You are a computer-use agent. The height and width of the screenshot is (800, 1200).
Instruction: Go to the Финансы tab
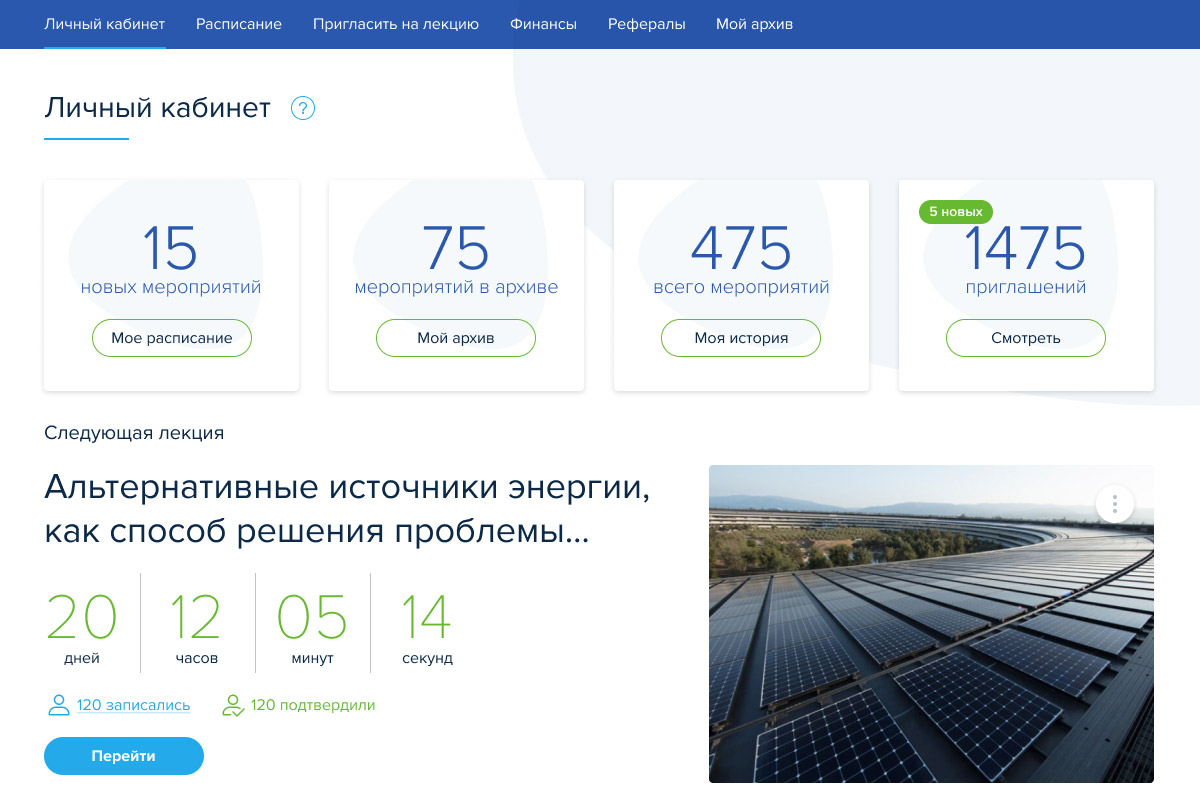point(543,24)
